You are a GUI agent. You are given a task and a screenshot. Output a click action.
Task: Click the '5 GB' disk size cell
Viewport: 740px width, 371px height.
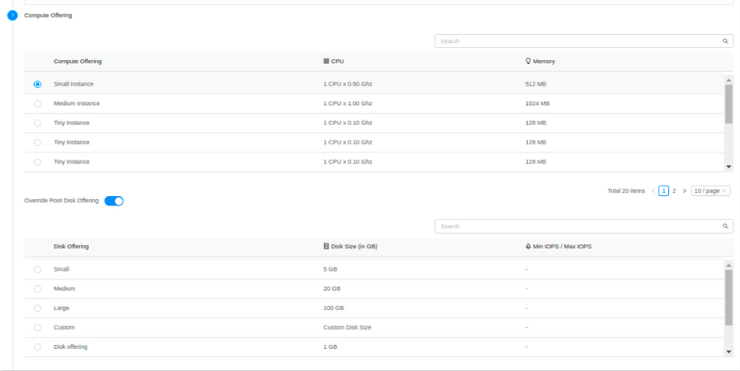(330, 269)
